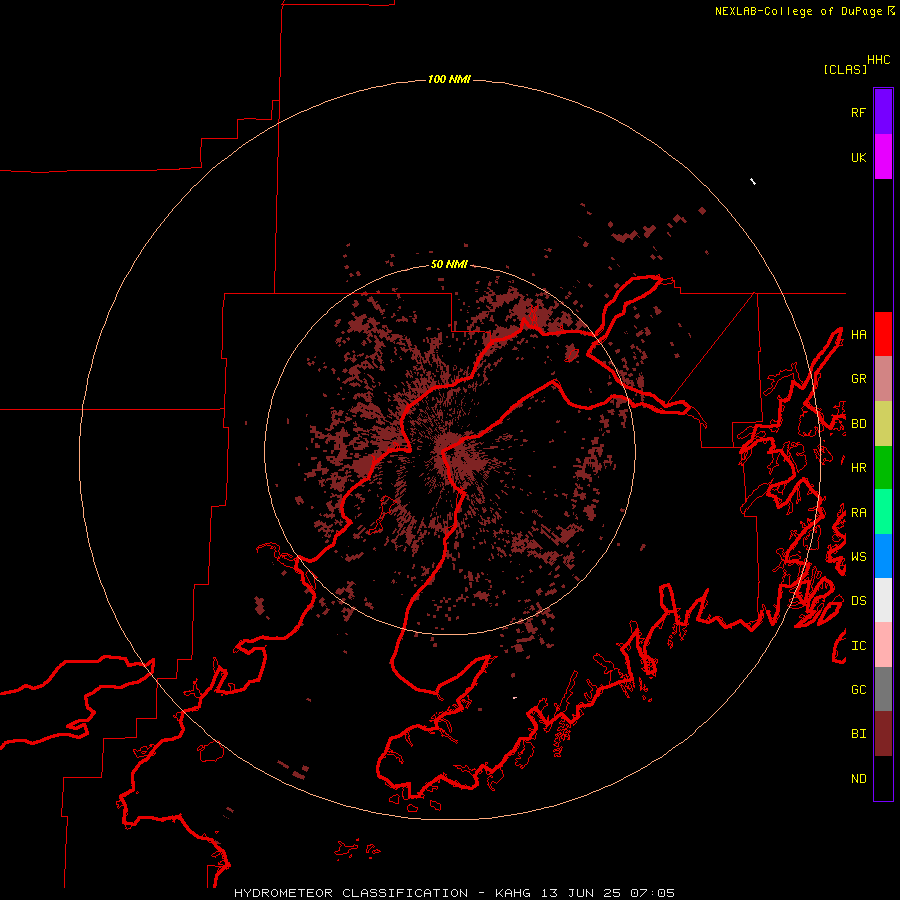This screenshot has width=900, height=900.
Task: Click the RA legend label
Action: coord(858,512)
